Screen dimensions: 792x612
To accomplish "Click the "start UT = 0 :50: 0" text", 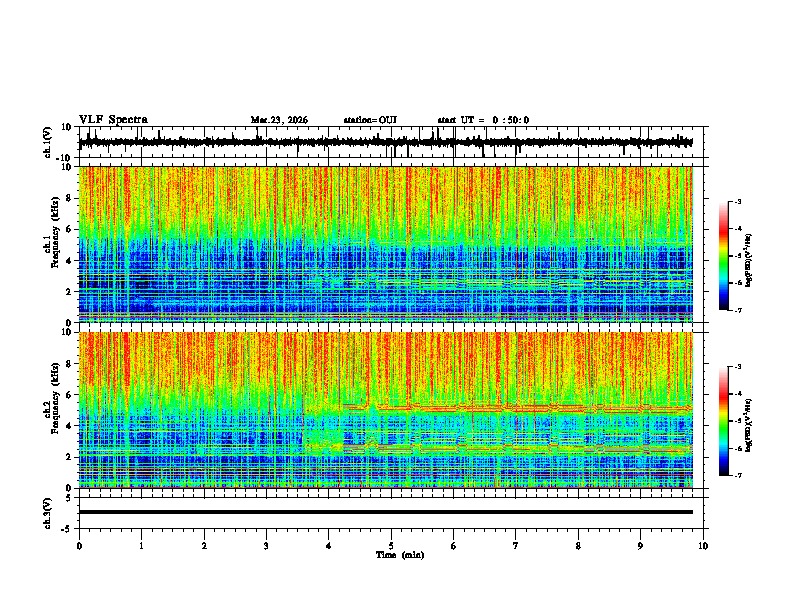I will click(483, 120).
